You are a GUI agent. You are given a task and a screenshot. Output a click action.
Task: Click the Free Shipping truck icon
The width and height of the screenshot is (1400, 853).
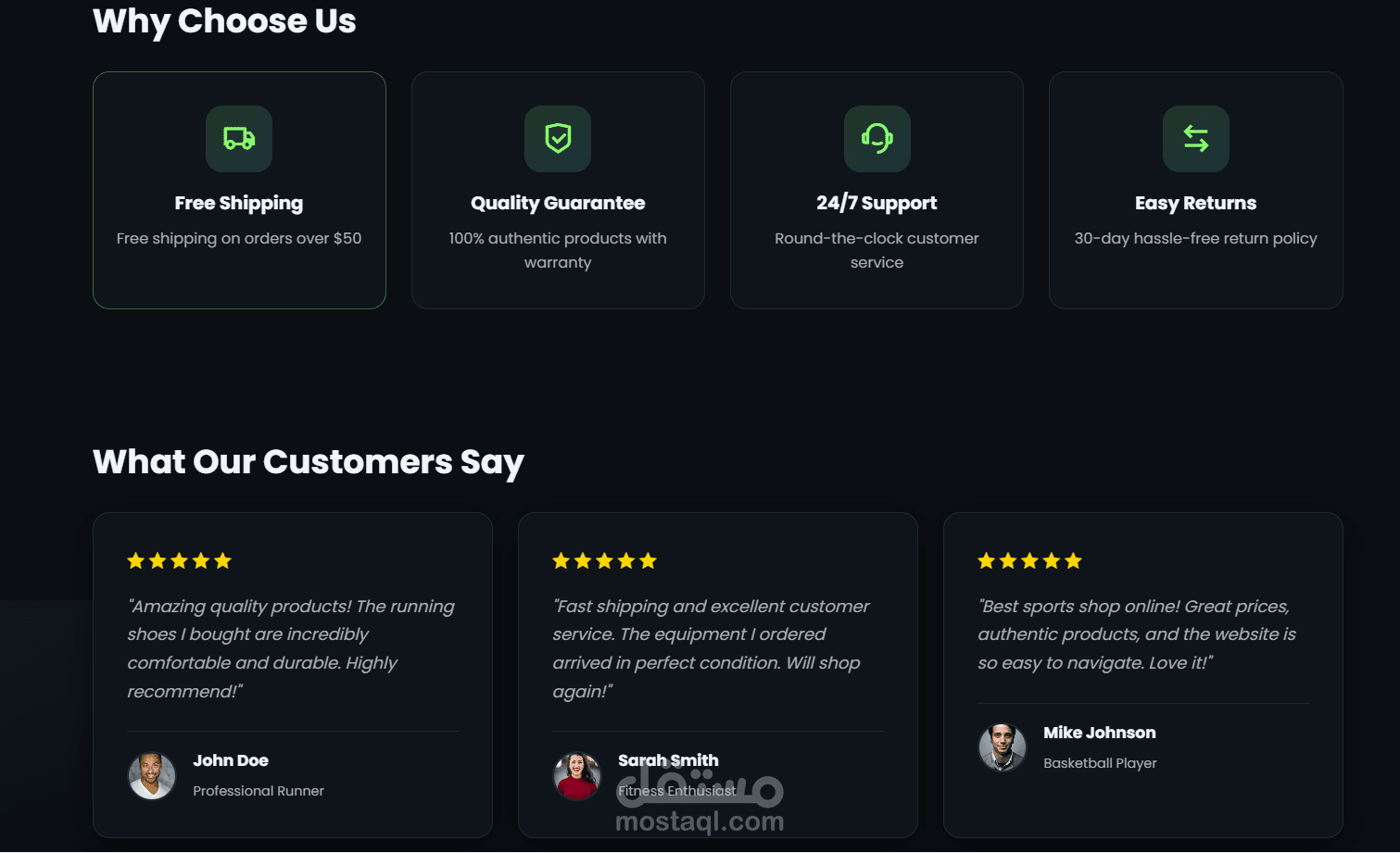[239, 139]
